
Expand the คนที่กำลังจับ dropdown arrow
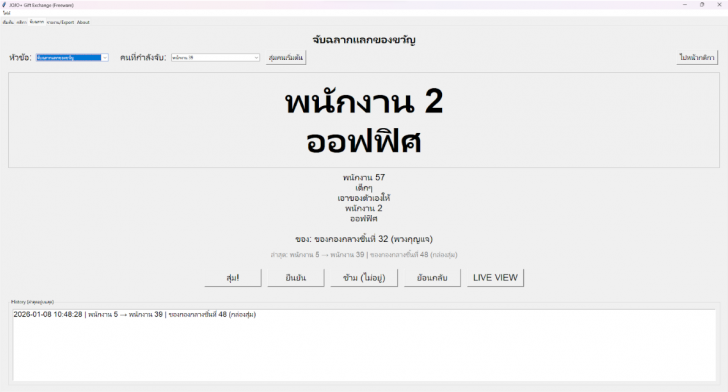coord(256,58)
